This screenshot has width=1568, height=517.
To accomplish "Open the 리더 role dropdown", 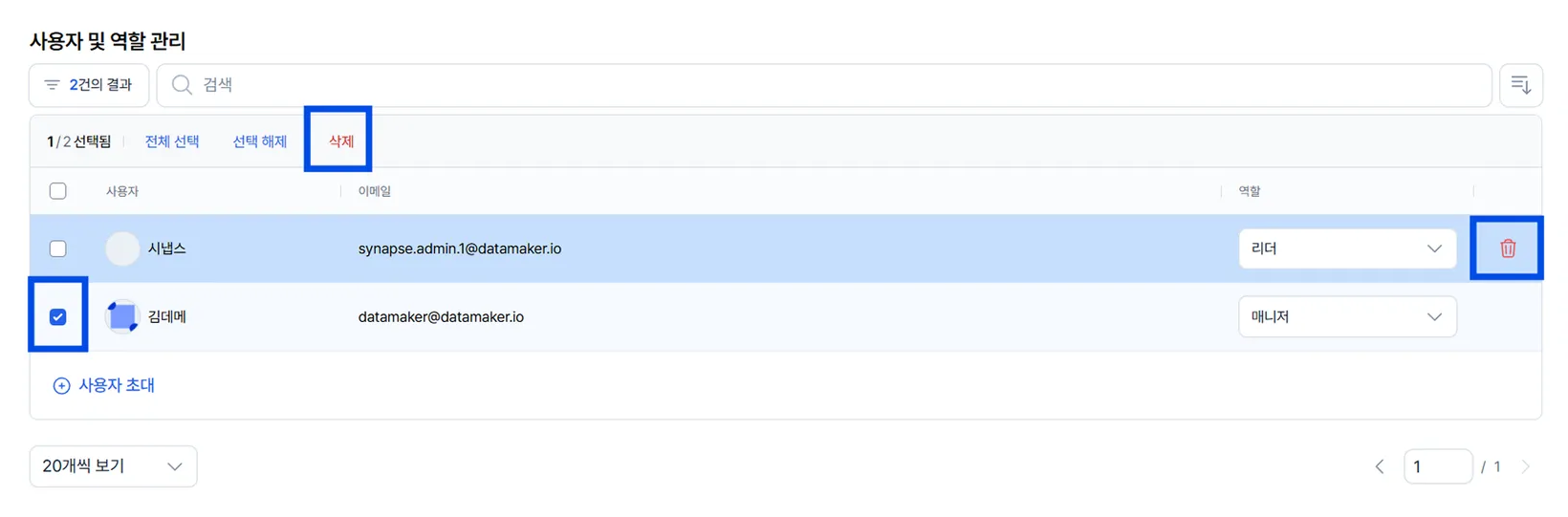I will [1347, 248].
